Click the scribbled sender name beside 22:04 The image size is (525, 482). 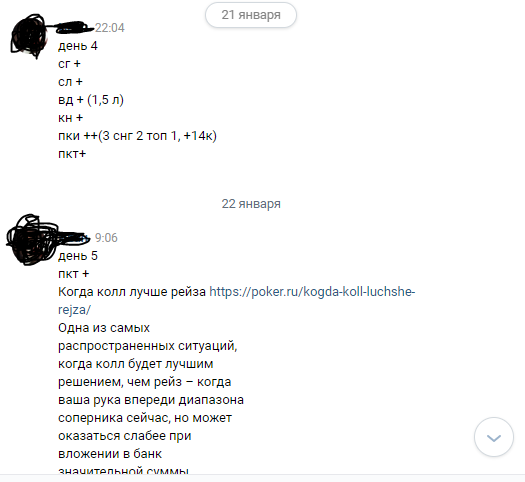(x=76, y=27)
